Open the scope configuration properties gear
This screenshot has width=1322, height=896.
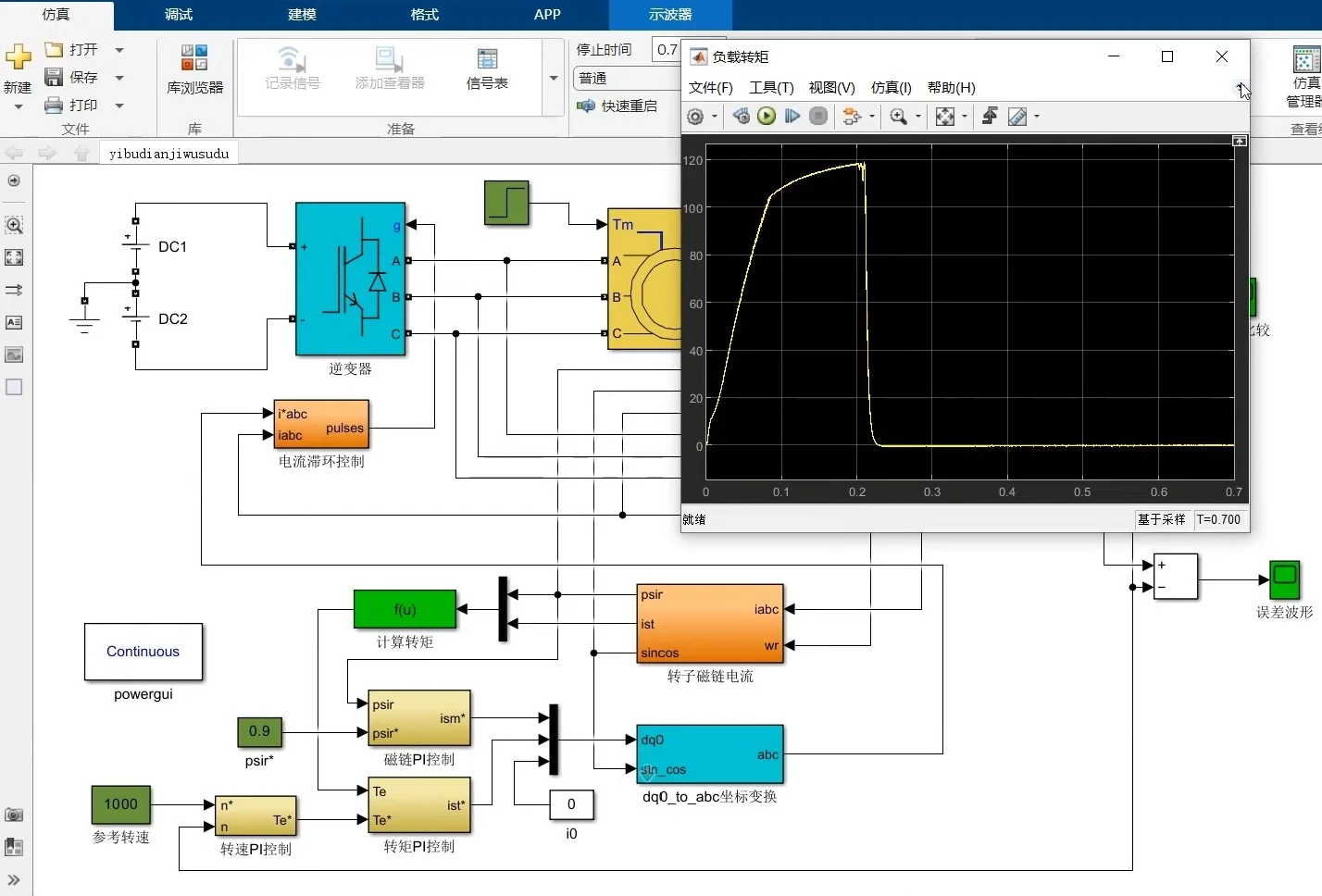click(697, 116)
